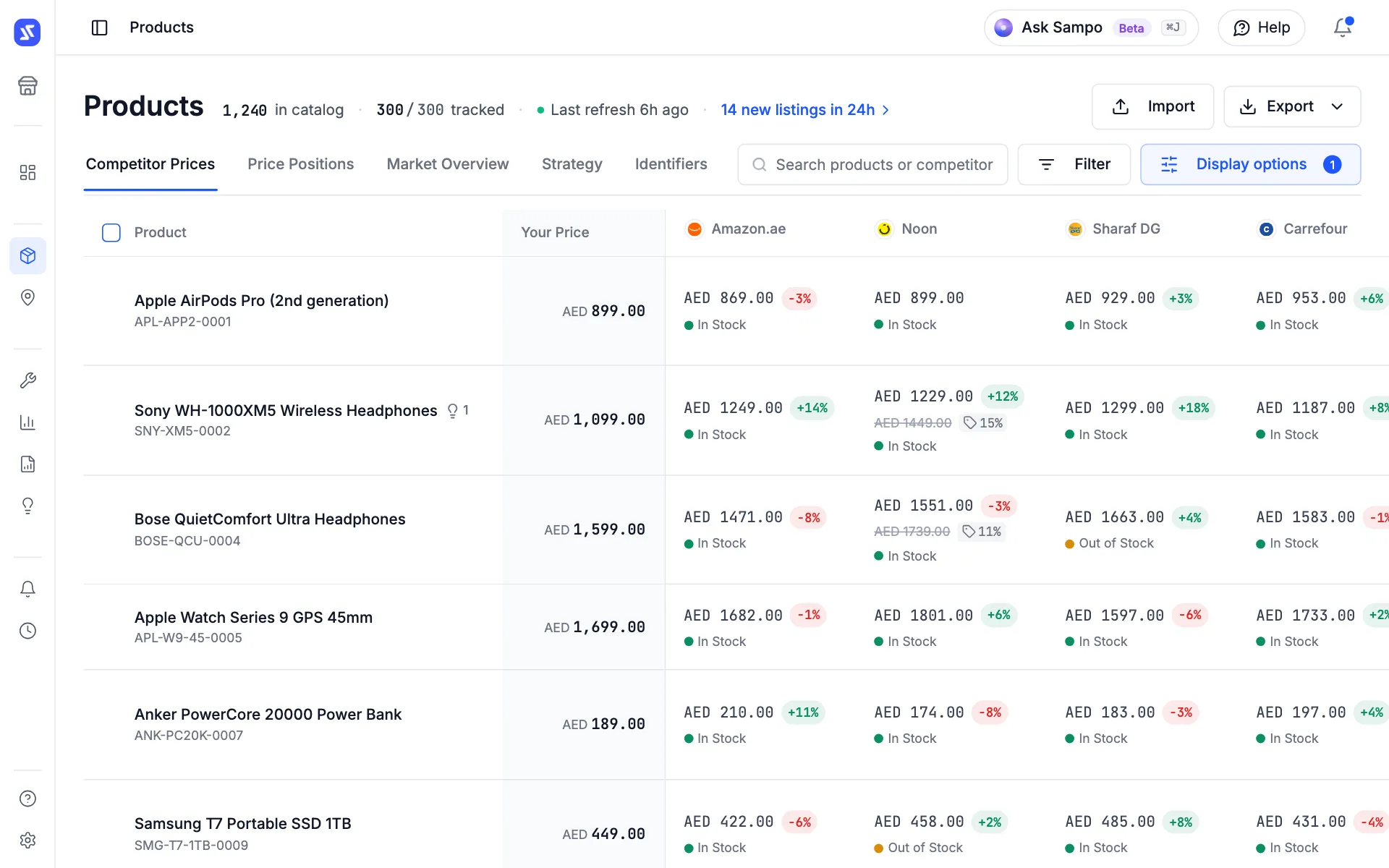
Task: Open the Help button
Action: (1262, 27)
